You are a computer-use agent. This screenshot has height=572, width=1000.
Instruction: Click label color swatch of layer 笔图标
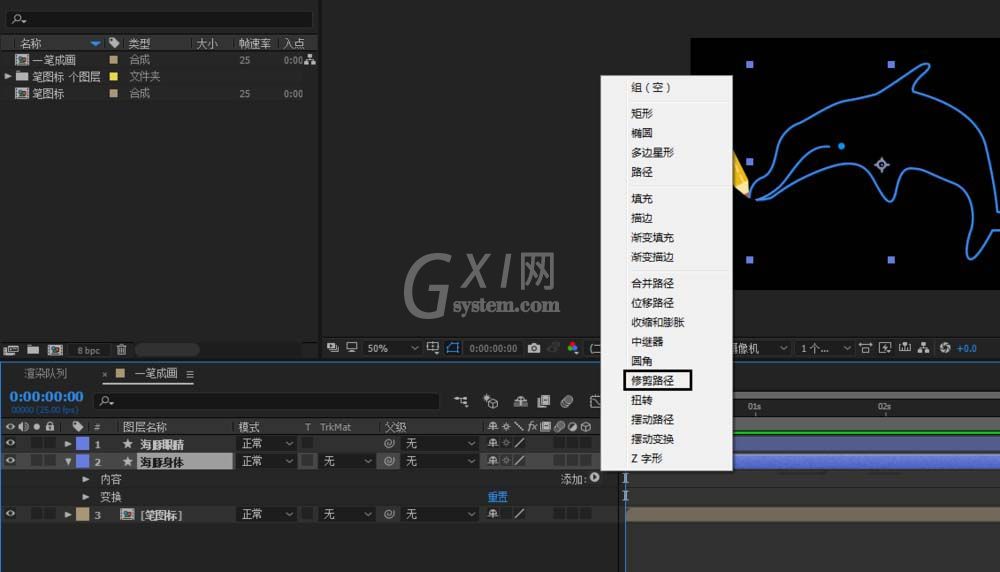82,514
